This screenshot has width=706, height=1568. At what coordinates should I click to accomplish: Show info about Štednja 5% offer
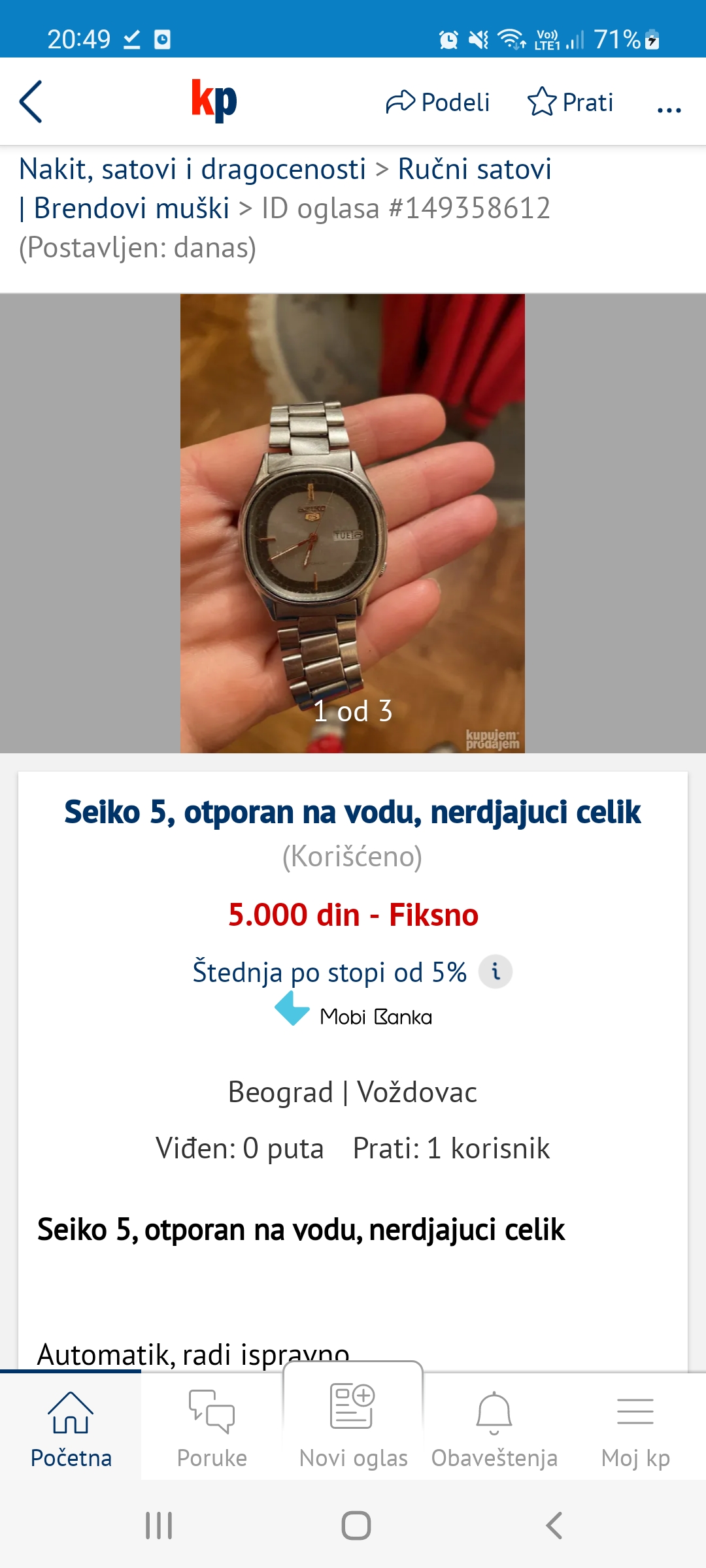point(496,972)
